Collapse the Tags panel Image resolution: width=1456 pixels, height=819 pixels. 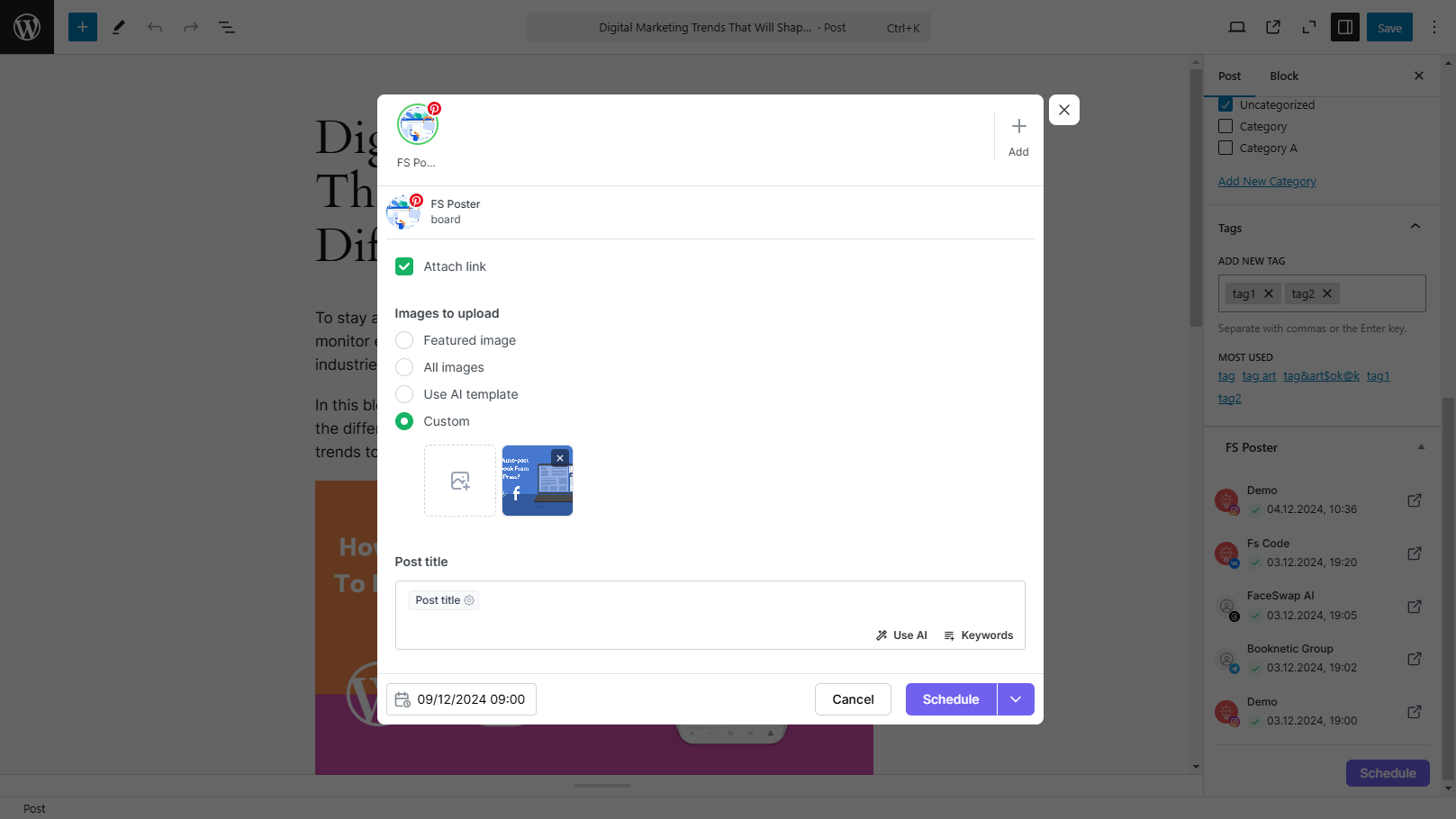(1415, 227)
